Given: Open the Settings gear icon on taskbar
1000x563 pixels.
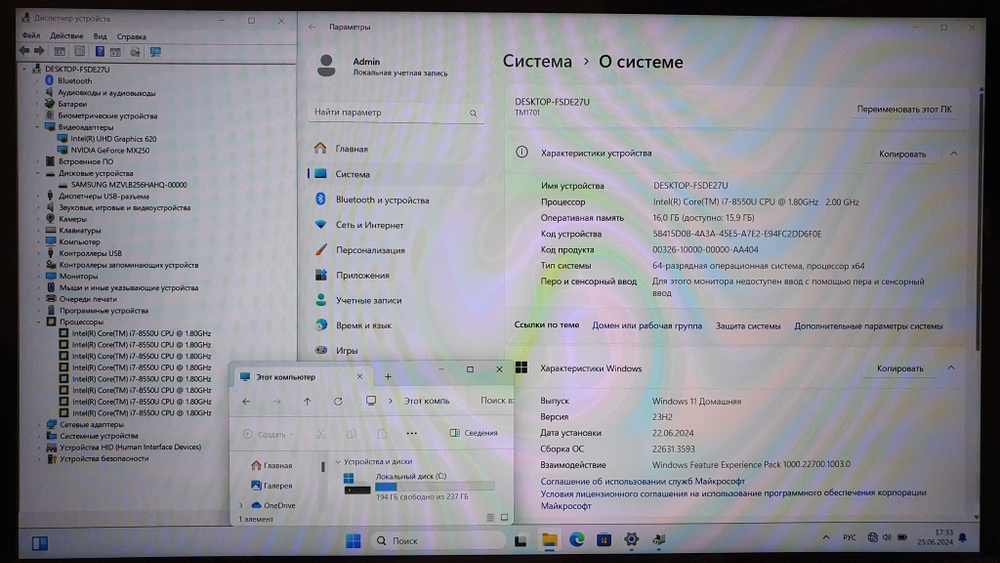Looking at the screenshot, I should click(631, 539).
